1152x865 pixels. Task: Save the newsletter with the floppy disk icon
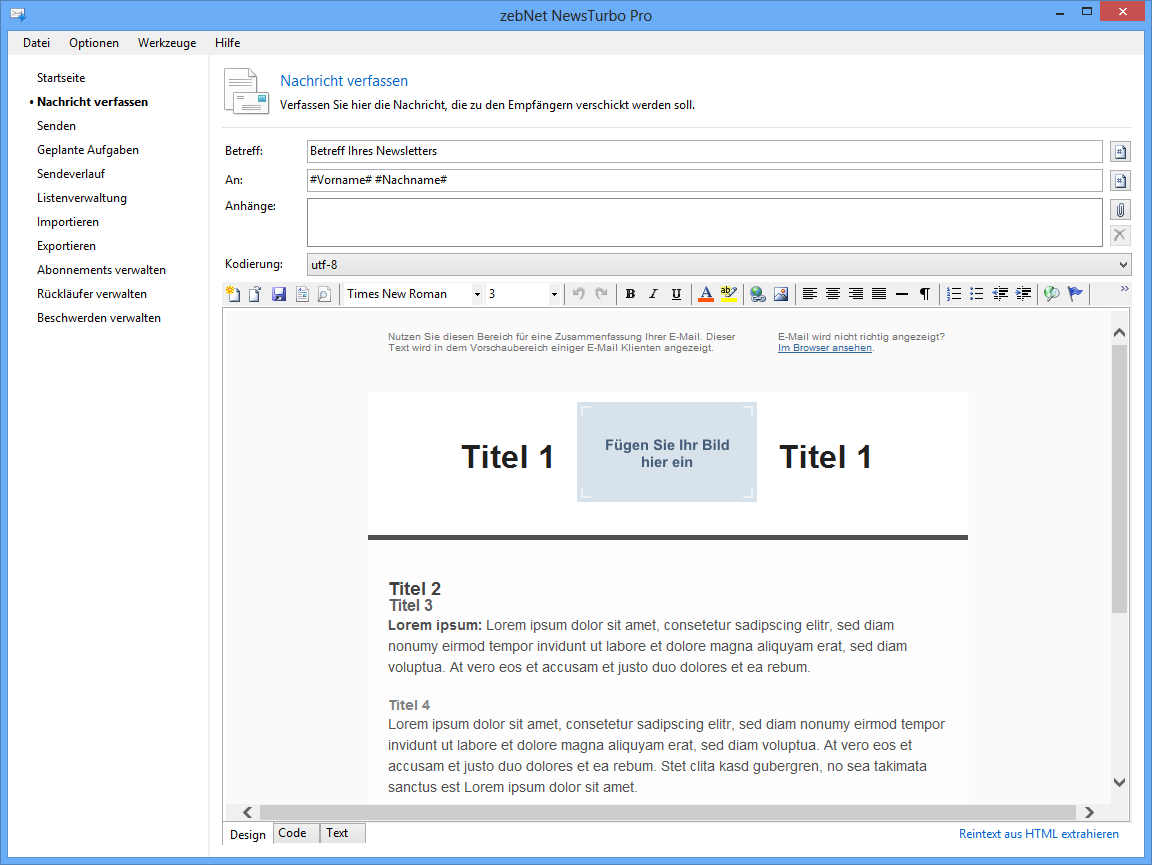tap(278, 294)
